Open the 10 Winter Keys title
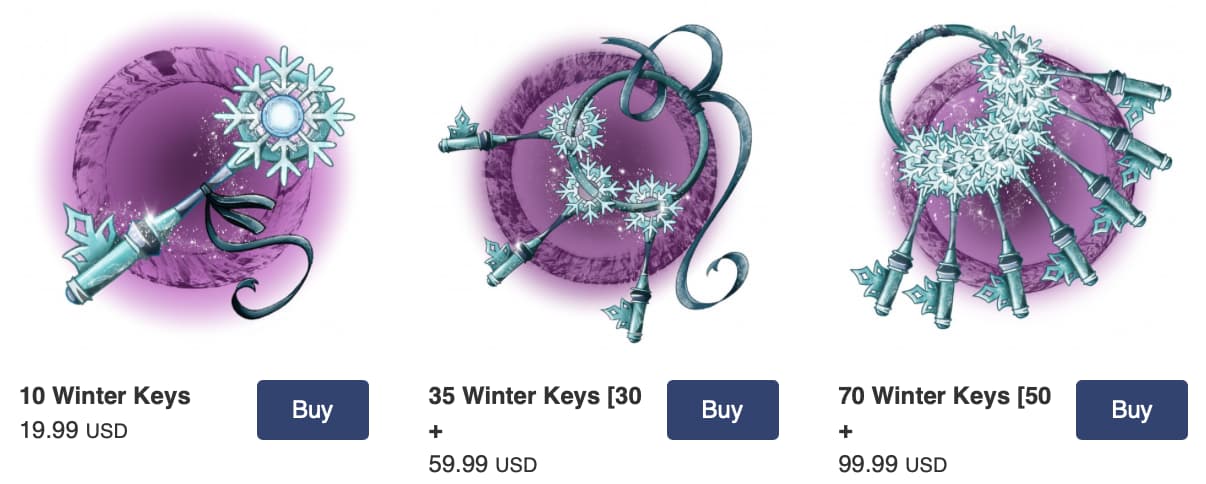 click(x=105, y=396)
